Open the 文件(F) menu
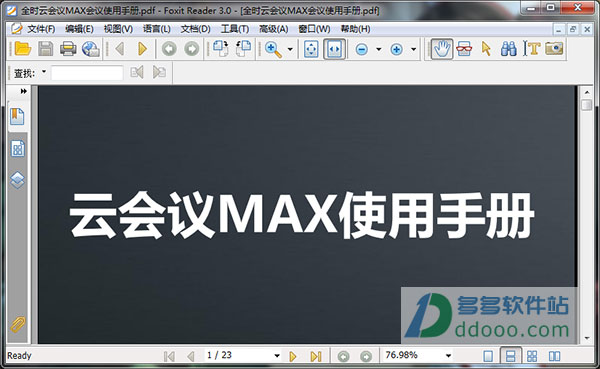 tap(41, 29)
